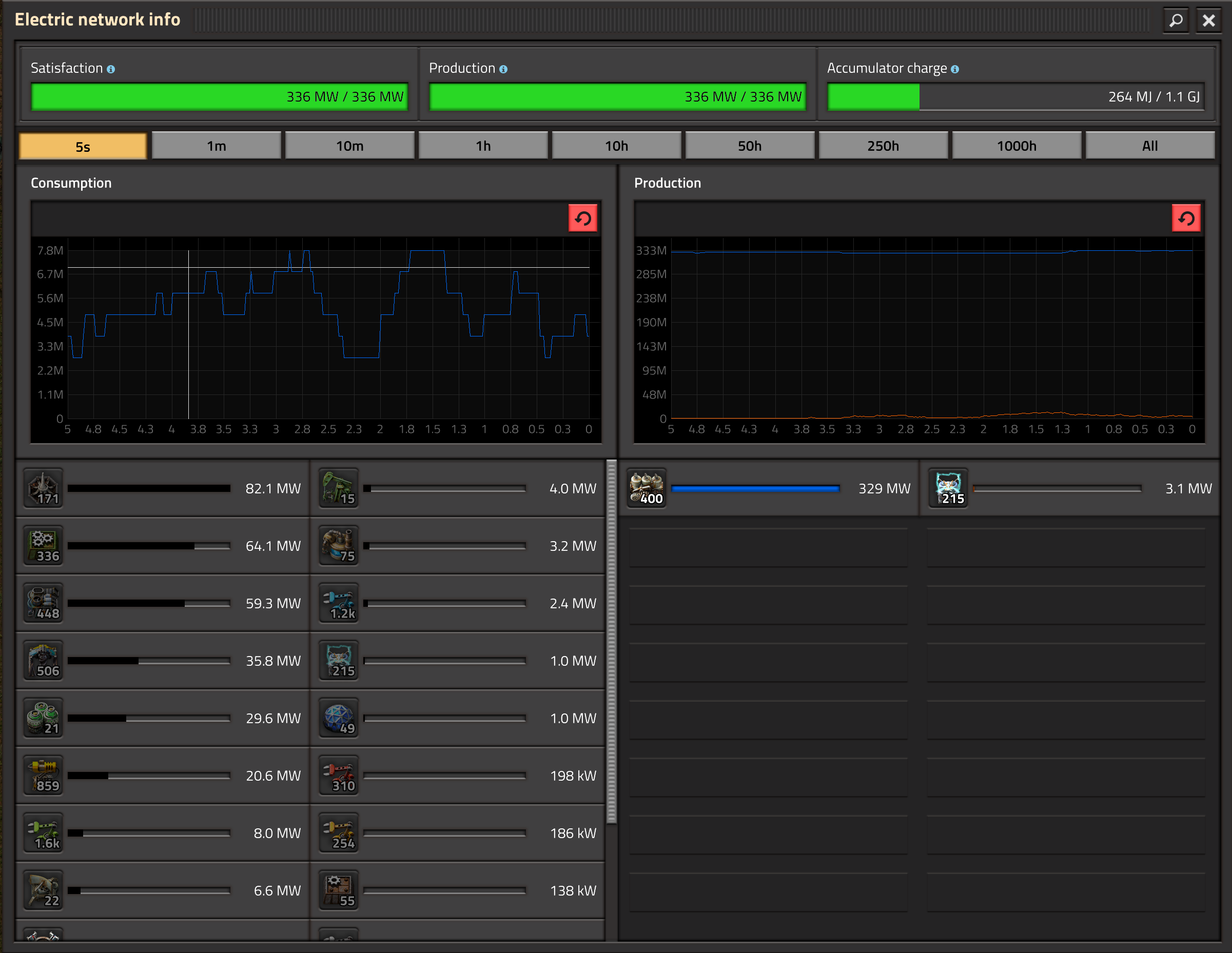Click the consumer icon labeled 75
Viewport: 1232px width, 953px height.
point(339,546)
